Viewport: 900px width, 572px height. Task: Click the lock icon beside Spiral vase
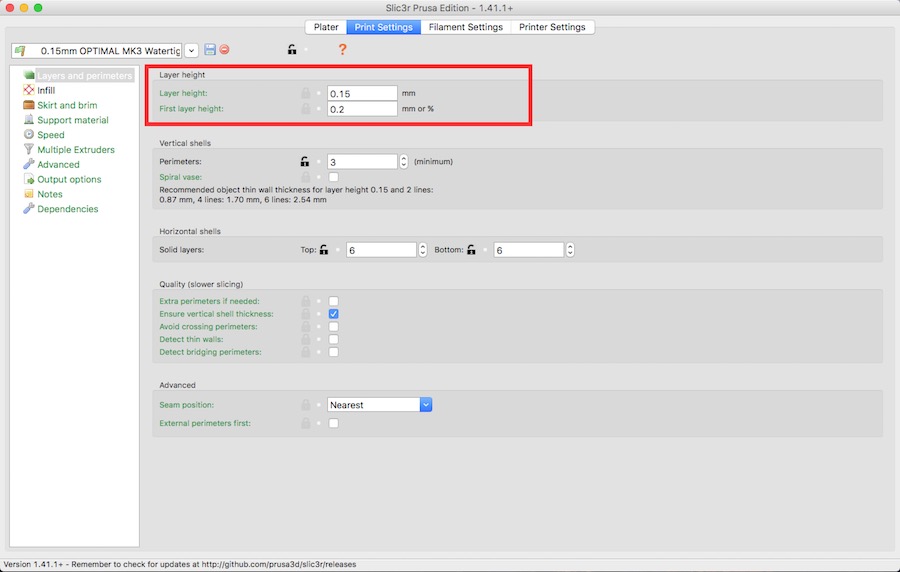pyautogui.click(x=305, y=177)
